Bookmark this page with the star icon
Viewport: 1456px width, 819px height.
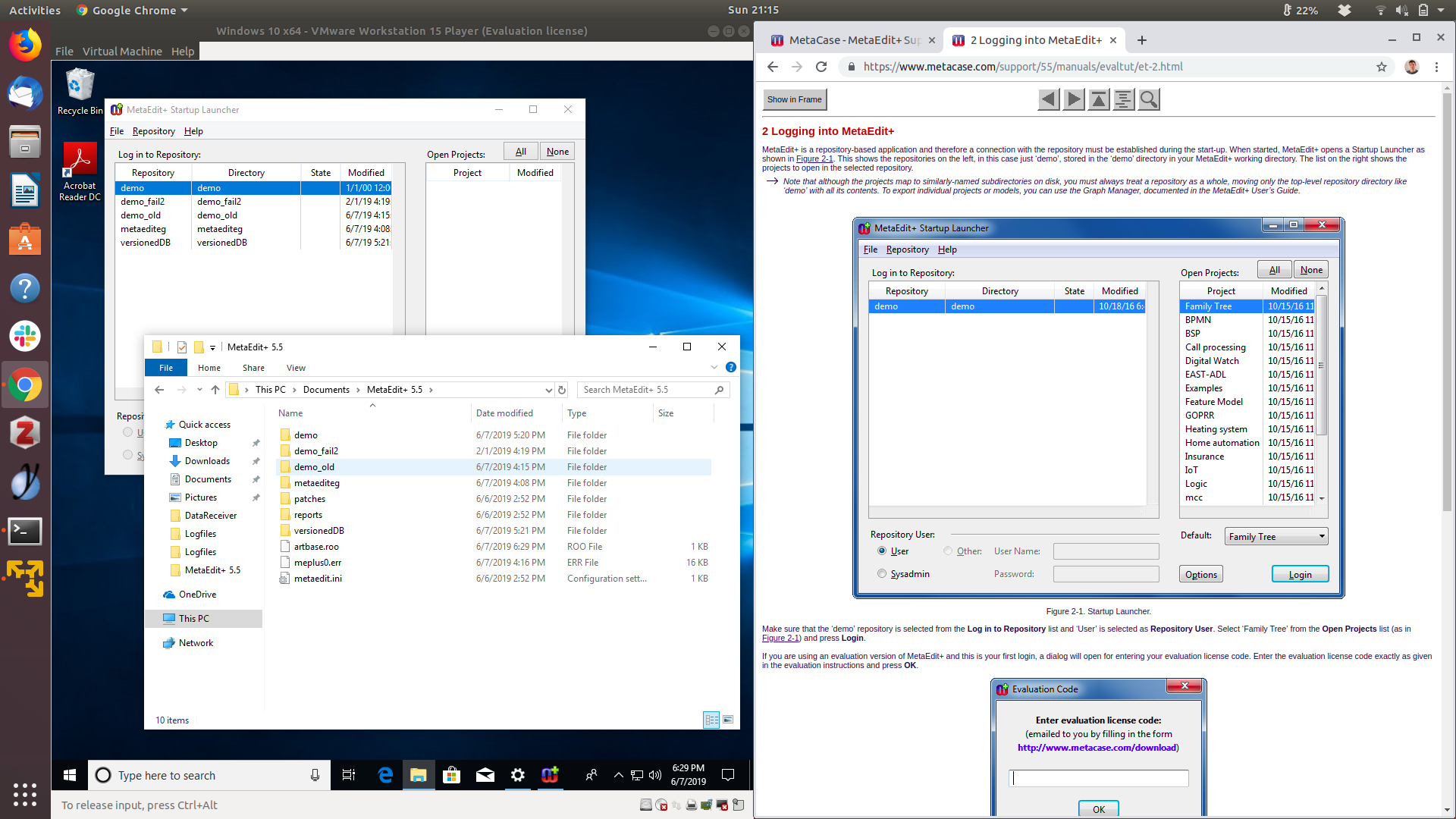click(x=1382, y=67)
